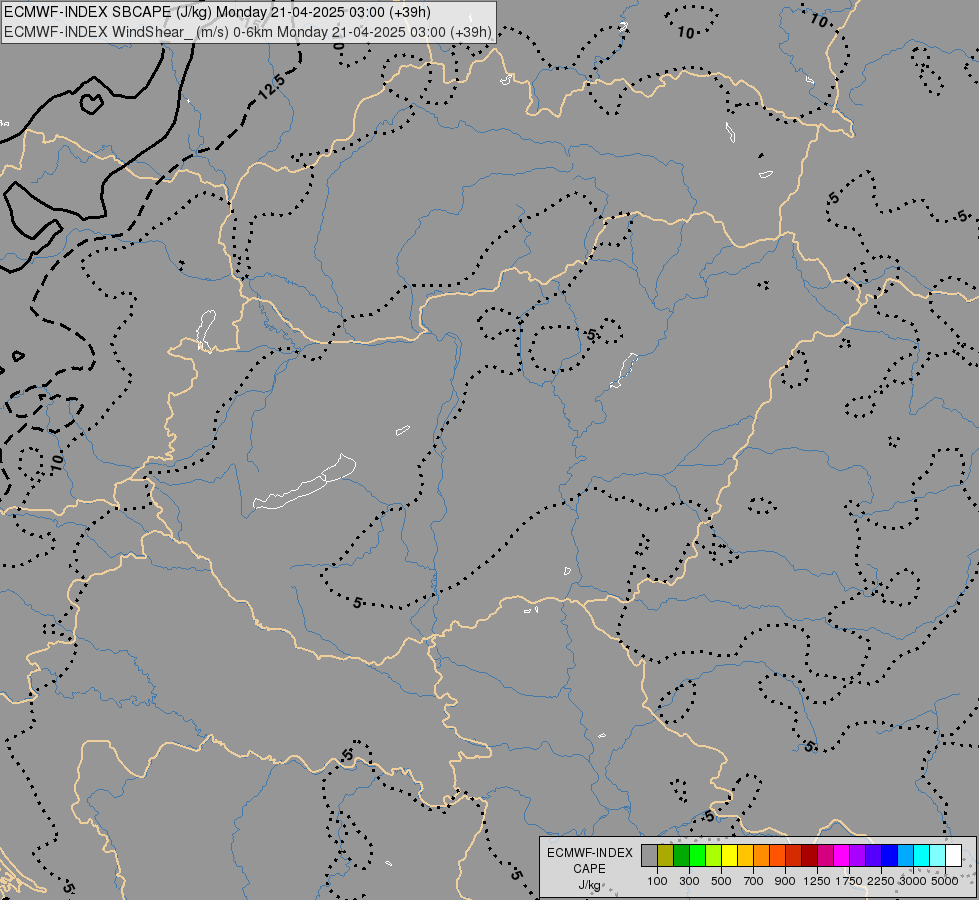Select the pure yellow legend swatch
979x900 pixels.
729,855
